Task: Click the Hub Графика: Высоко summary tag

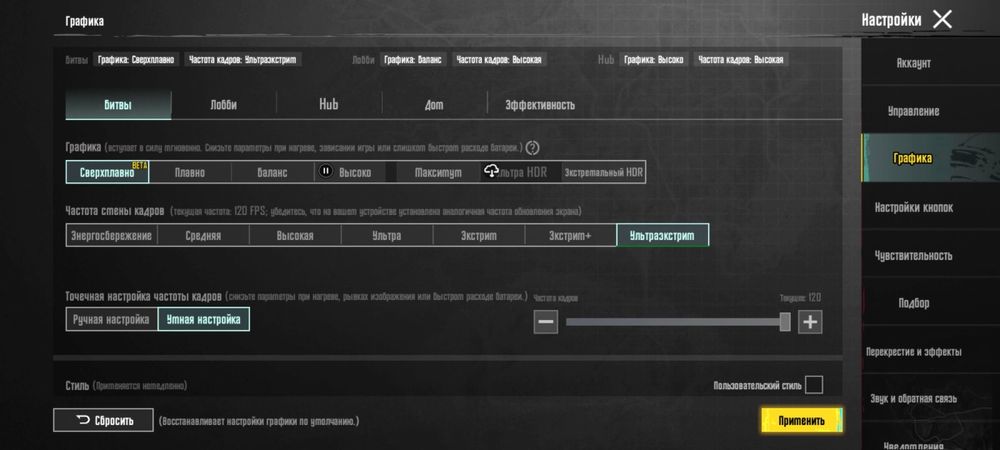Action: click(654, 59)
